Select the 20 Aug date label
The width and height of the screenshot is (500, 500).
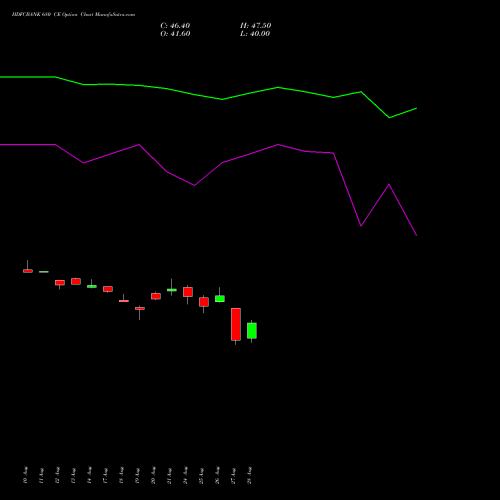click(x=154, y=475)
